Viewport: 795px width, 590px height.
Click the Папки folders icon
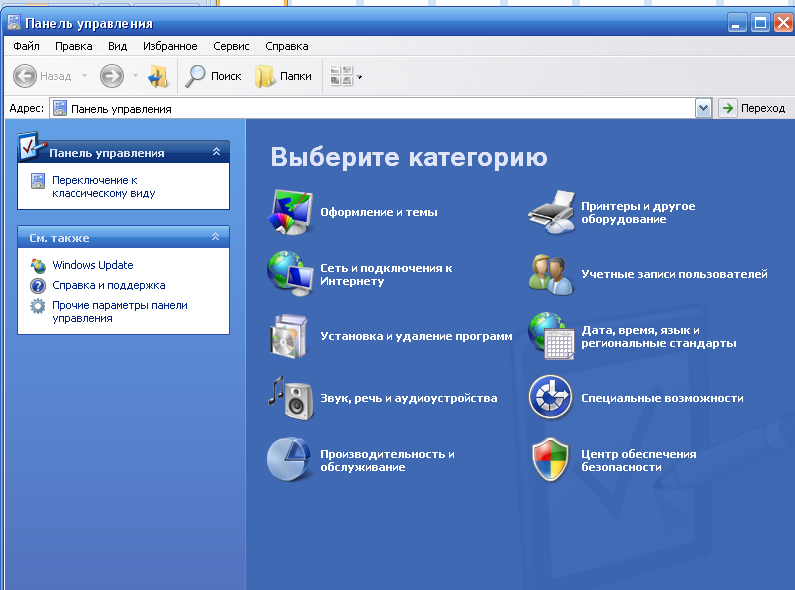(x=264, y=76)
